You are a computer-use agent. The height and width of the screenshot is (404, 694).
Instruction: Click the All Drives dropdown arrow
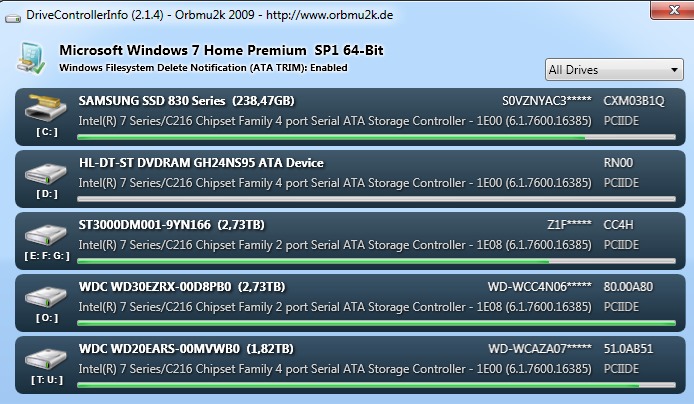pyautogui.click(x=675, y=70)
